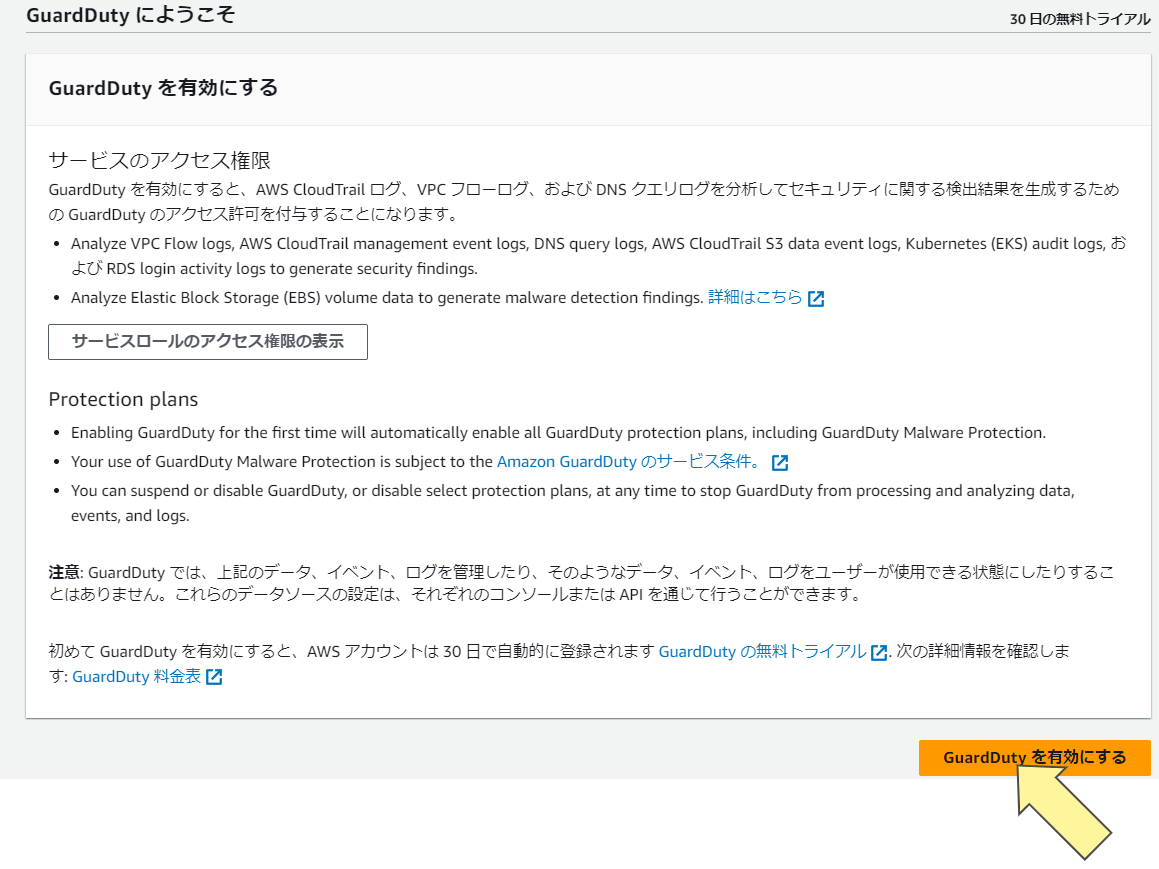Viewport: 1159px width, 869px height.
Task: Click the GuardDuty を有効にする panel heading
Action: click(163, 88)
